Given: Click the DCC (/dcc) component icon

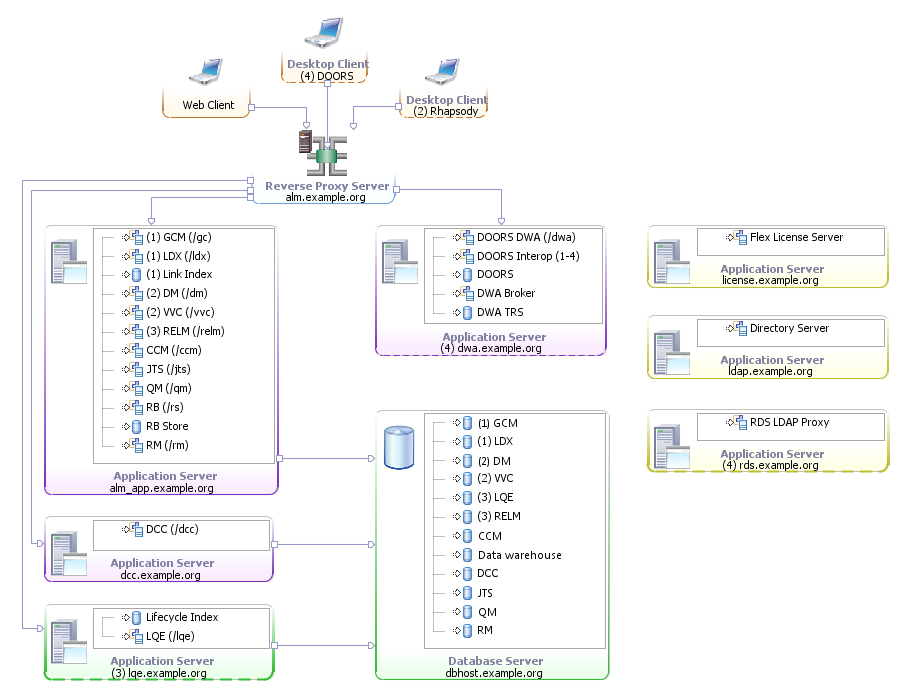Looking at the screenshot, I should point(137,529).
